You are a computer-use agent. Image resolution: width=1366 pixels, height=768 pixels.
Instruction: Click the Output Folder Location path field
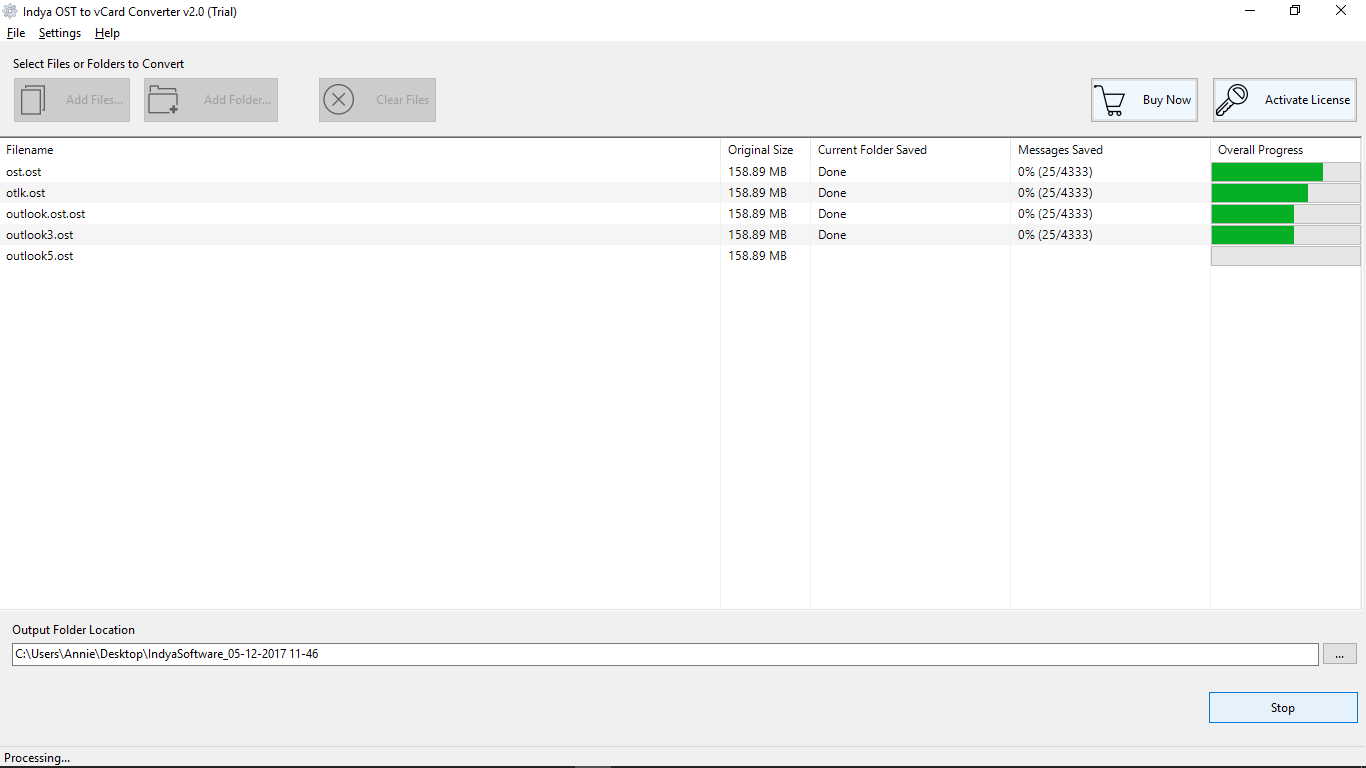tap(665, 654)
